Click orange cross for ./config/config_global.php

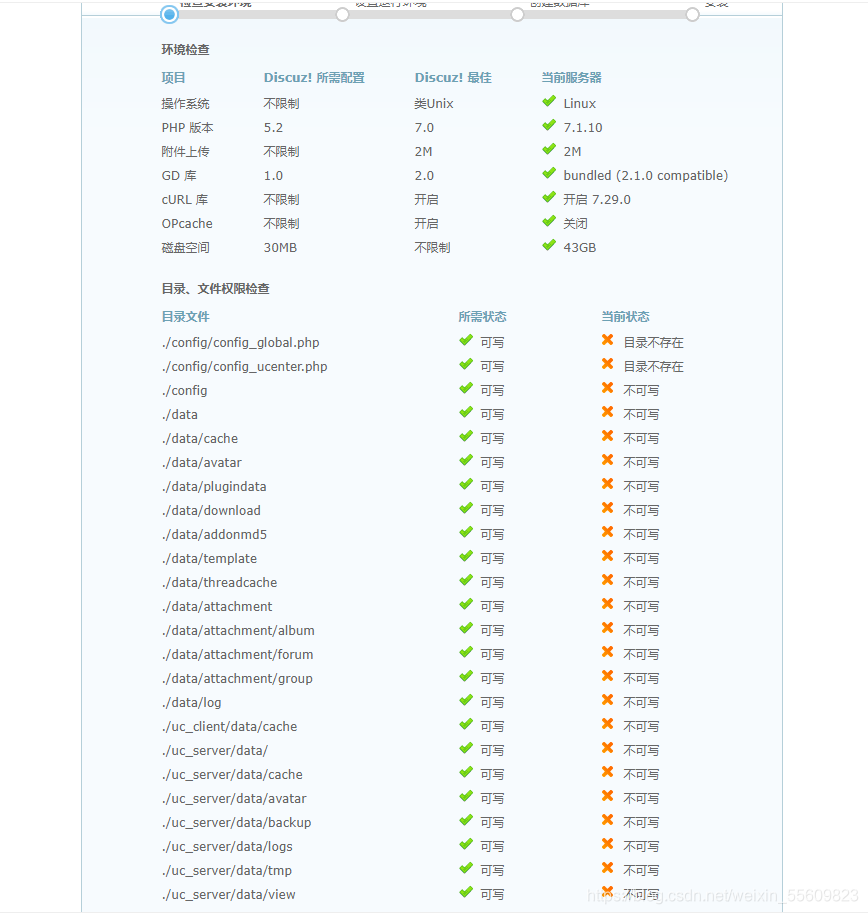tap(607, 340)
